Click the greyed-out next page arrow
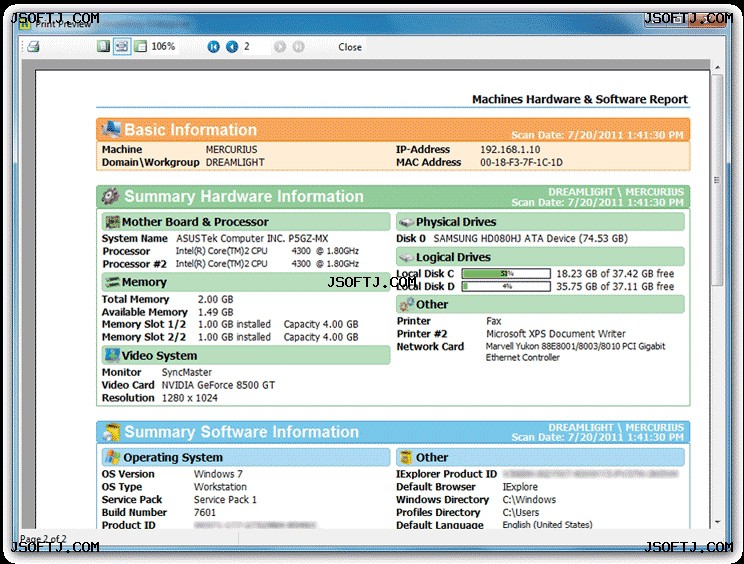Viewport: 744px width, 564px height. [x=280, y=46]
